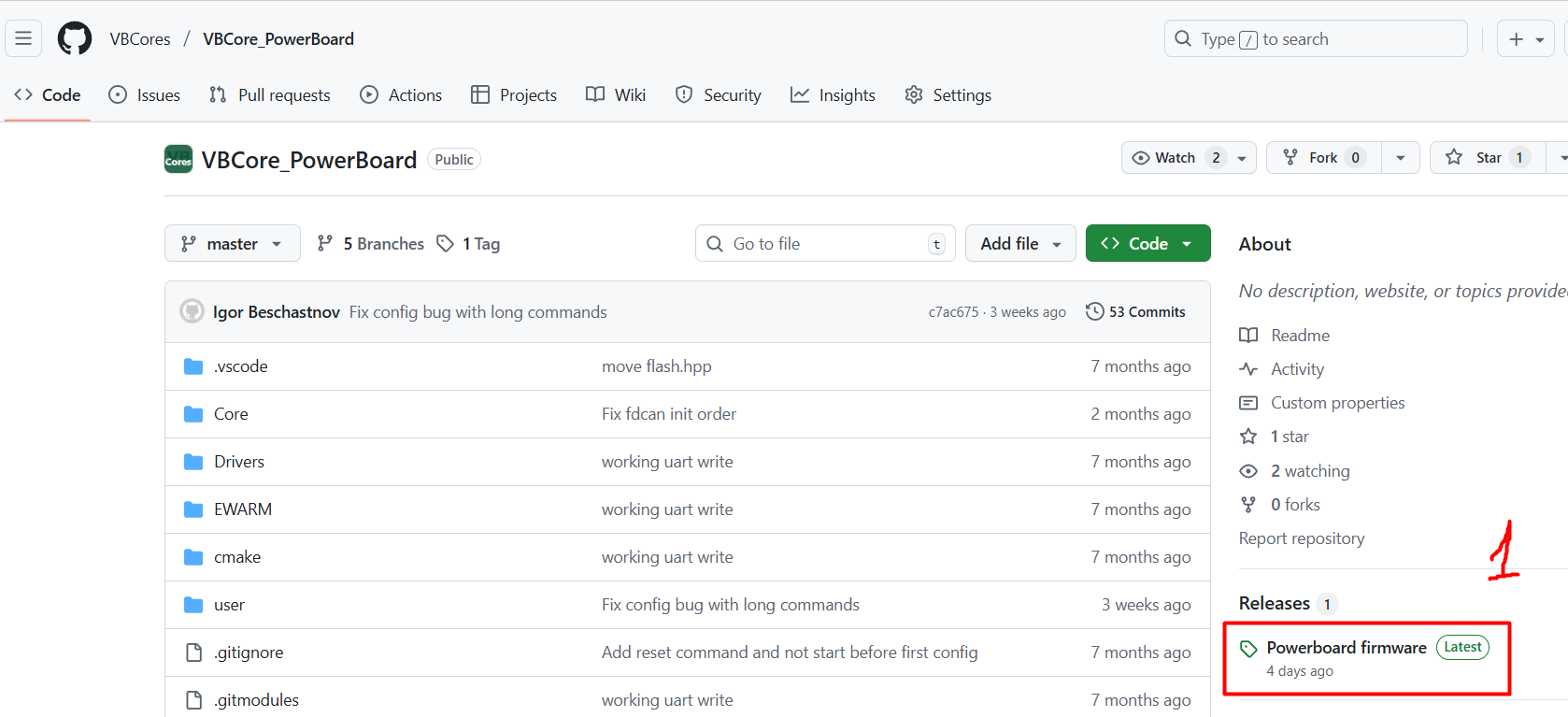Viewport: 1568px width, 717px height.
Task: Click the GitHub Octocat logo
Action: click(75, 39)
